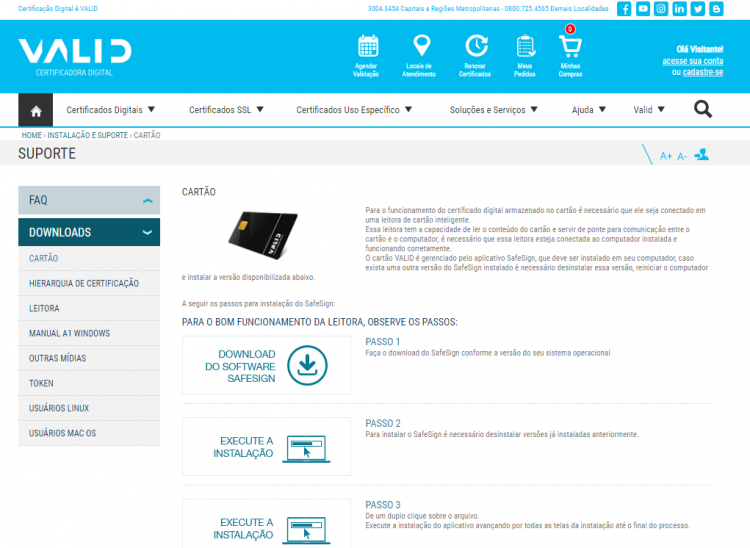Screen dimensions: 750x548
Task: Expand the Ajuda menu
Action: (x=589, y=110)
